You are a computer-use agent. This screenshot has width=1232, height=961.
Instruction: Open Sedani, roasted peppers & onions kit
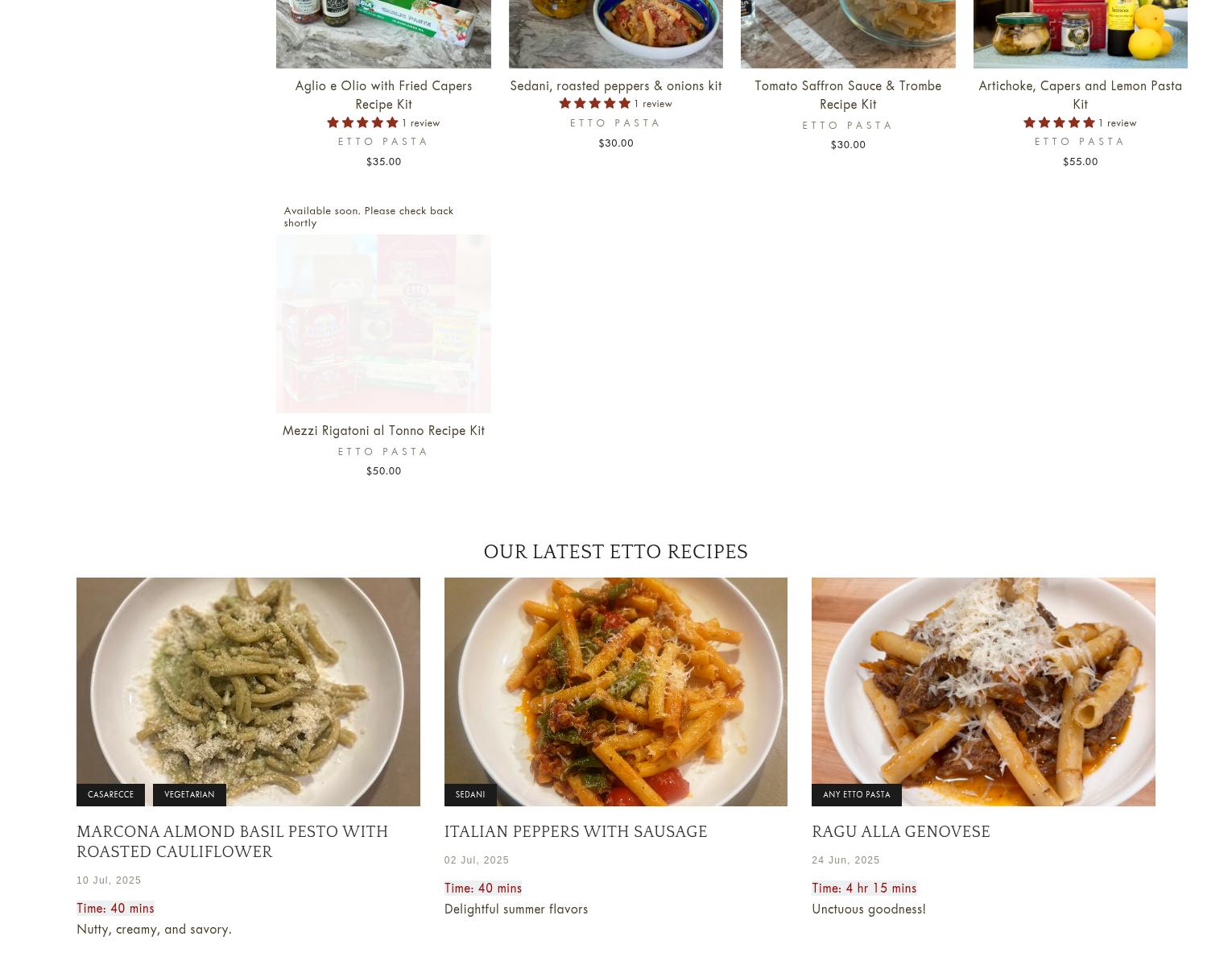pyautogui.click(x=615, y=85)
